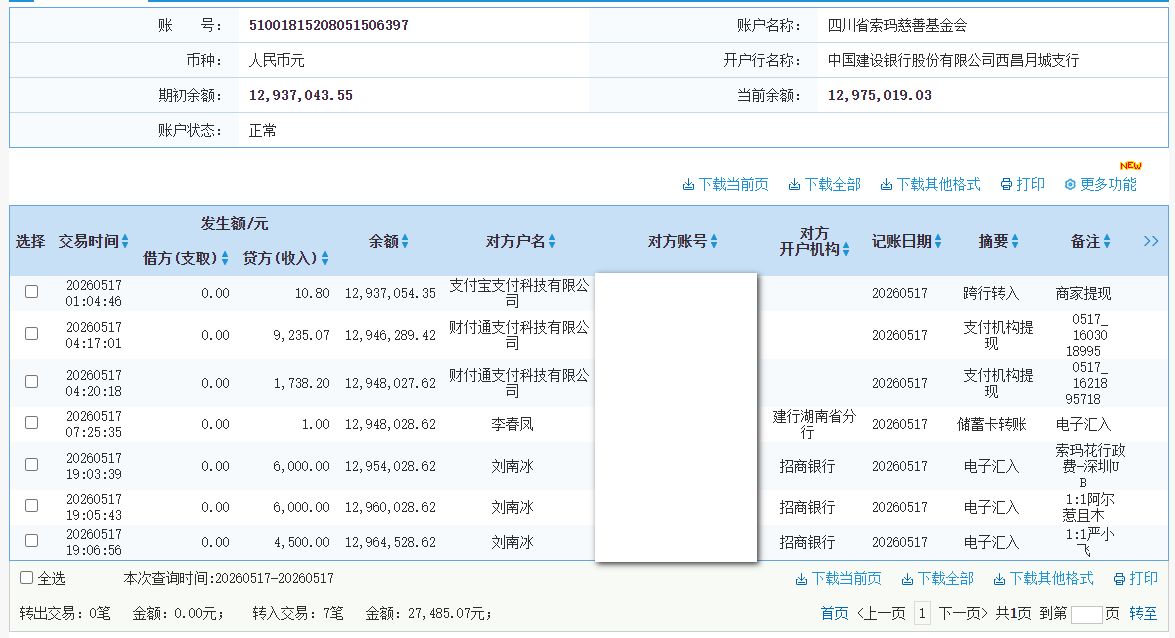This screenshot has width=1175, height=638.
Task: Click balance 12,964,528.62 cell
Action: [x=390, y=542]
